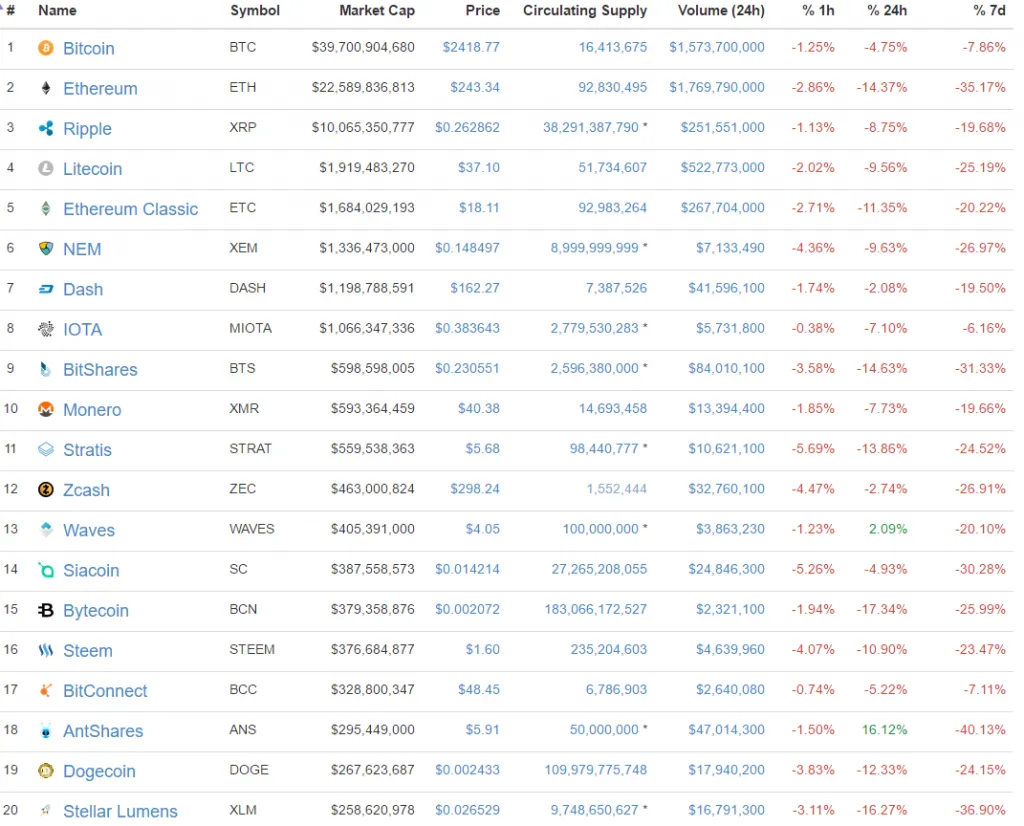Sort by Price column header
This screenshot has height=826, width=1024.
click(483, 10)
